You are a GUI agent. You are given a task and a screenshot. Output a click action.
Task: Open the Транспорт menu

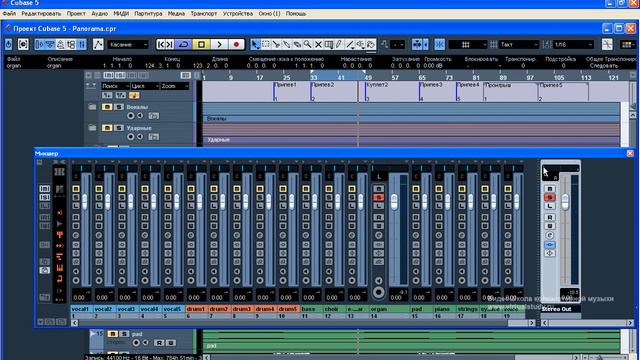pyautogui.click(x=204, y=13)
